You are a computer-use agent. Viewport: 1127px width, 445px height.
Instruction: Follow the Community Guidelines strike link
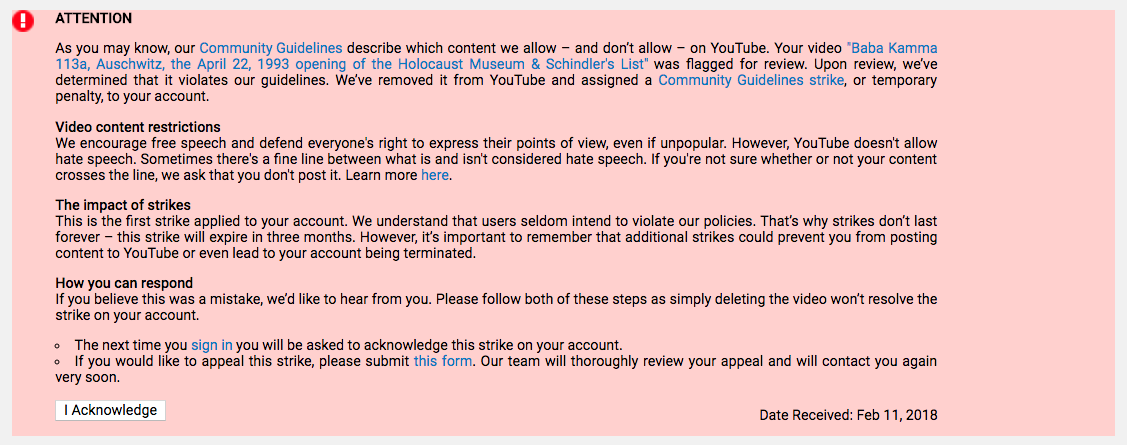750,81
